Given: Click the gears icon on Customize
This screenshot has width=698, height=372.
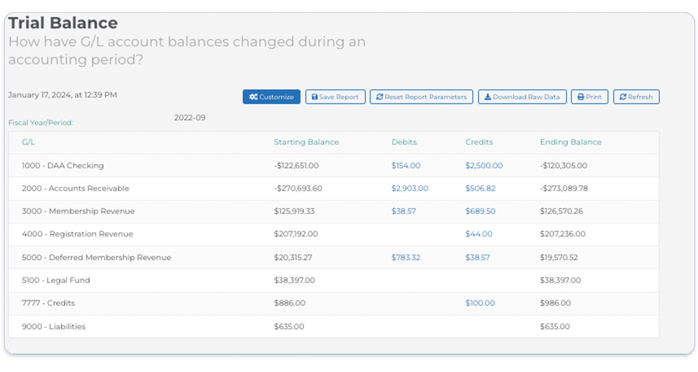Looking at the screenshot, I should point(253,97).
